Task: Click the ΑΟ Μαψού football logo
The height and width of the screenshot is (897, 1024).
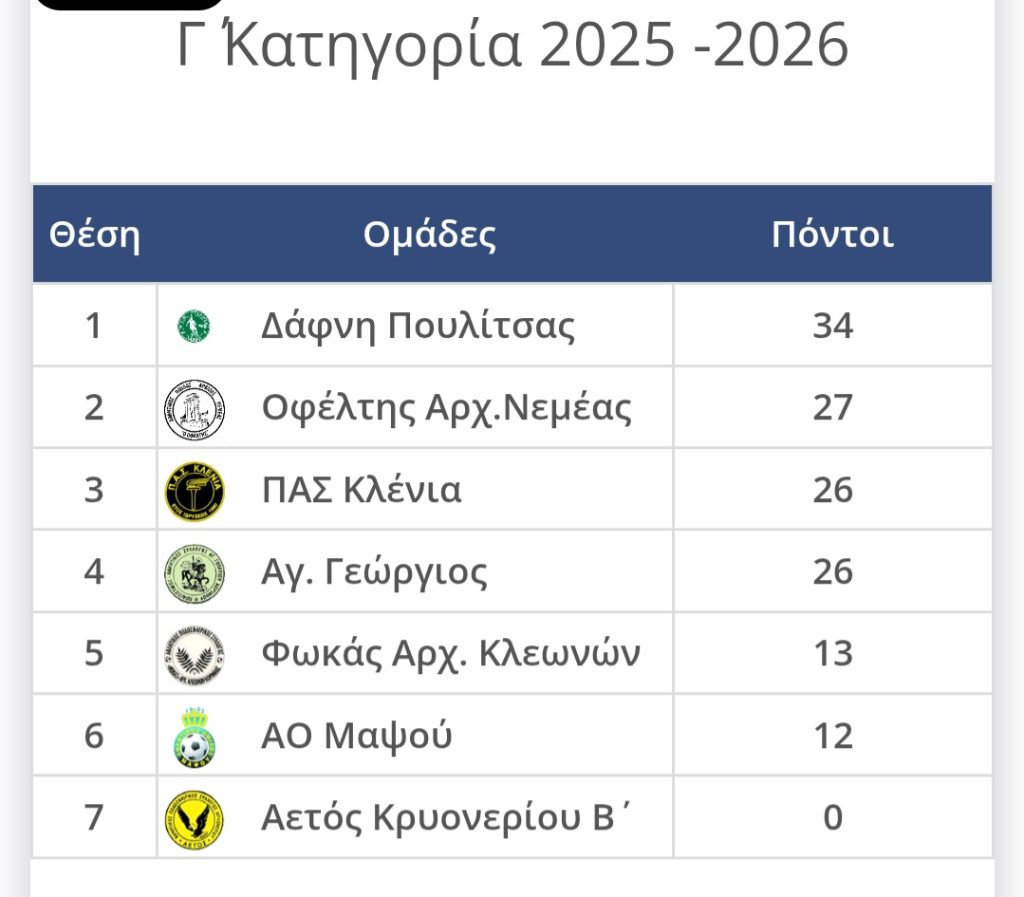Action: (194, 737)
